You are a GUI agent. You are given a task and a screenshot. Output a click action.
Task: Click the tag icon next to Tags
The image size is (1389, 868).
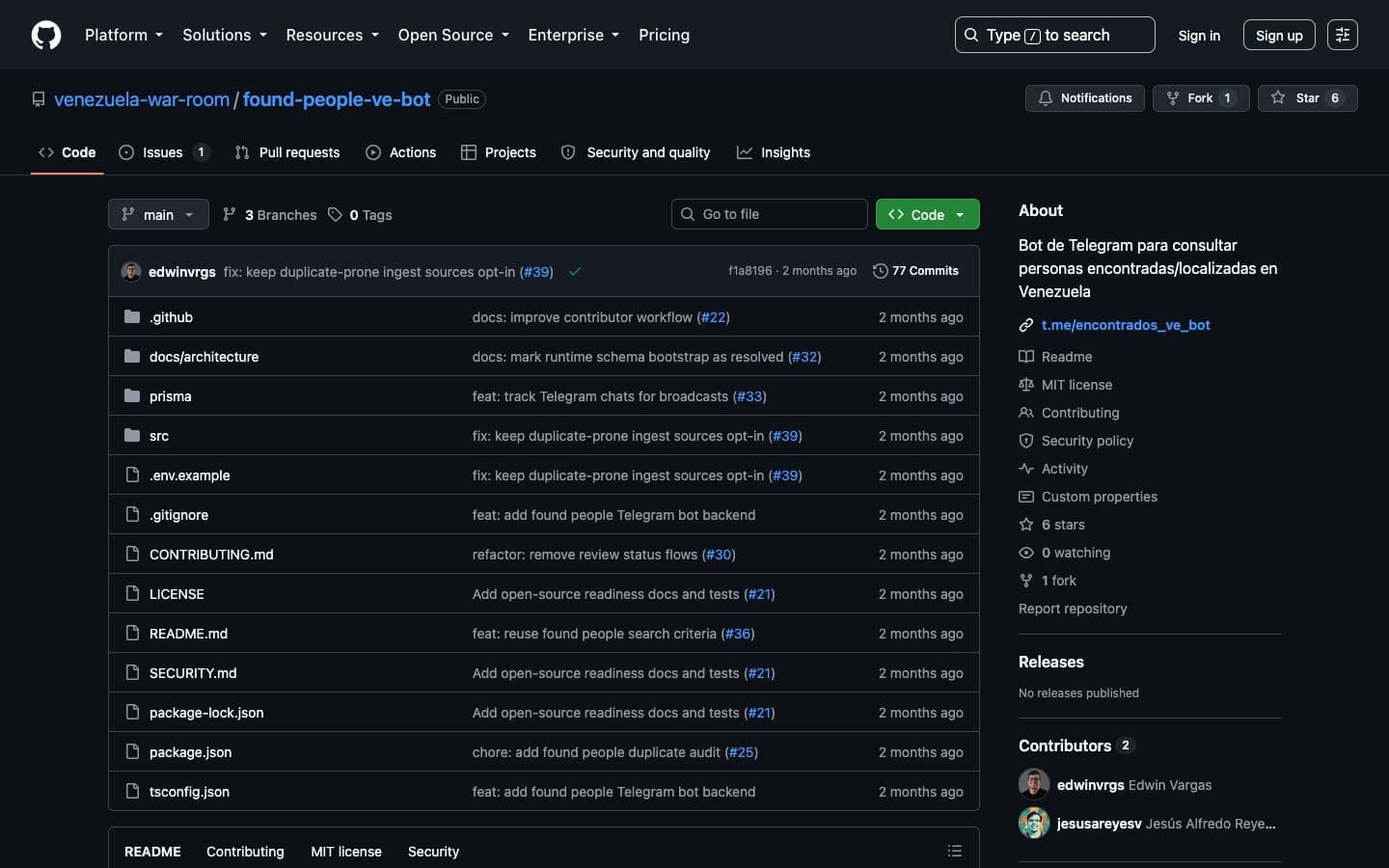(x=335, y=215)
